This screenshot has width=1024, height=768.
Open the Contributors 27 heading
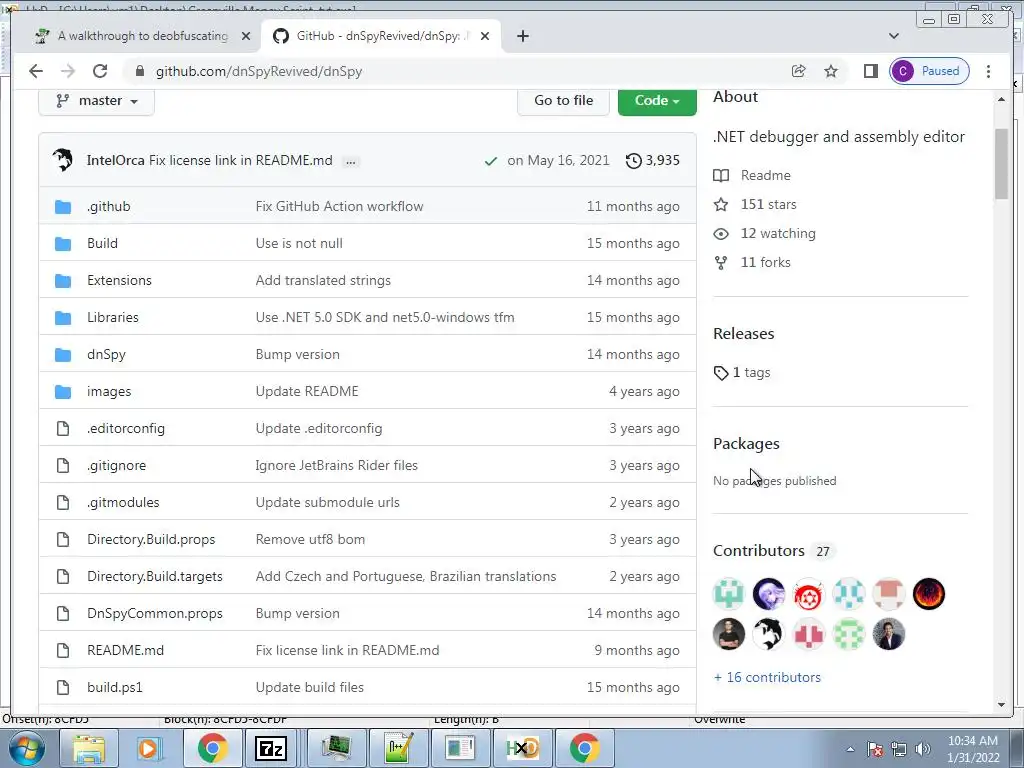(x=774, y=551)
